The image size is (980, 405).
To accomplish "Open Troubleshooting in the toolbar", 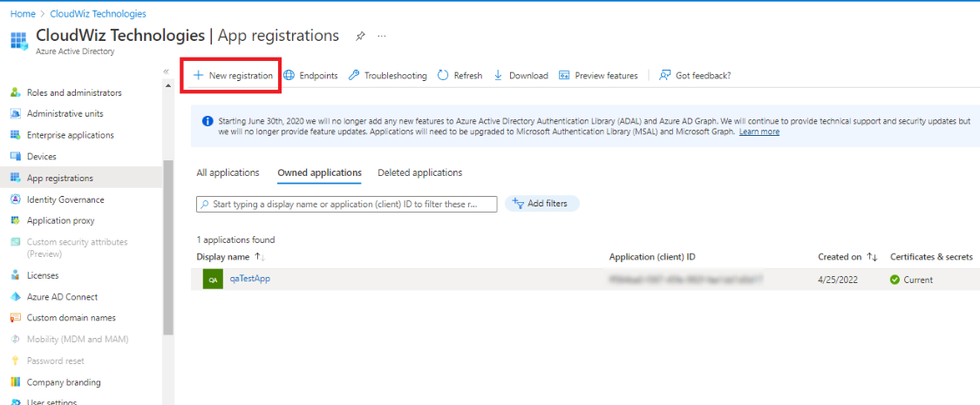I will 387,75.
